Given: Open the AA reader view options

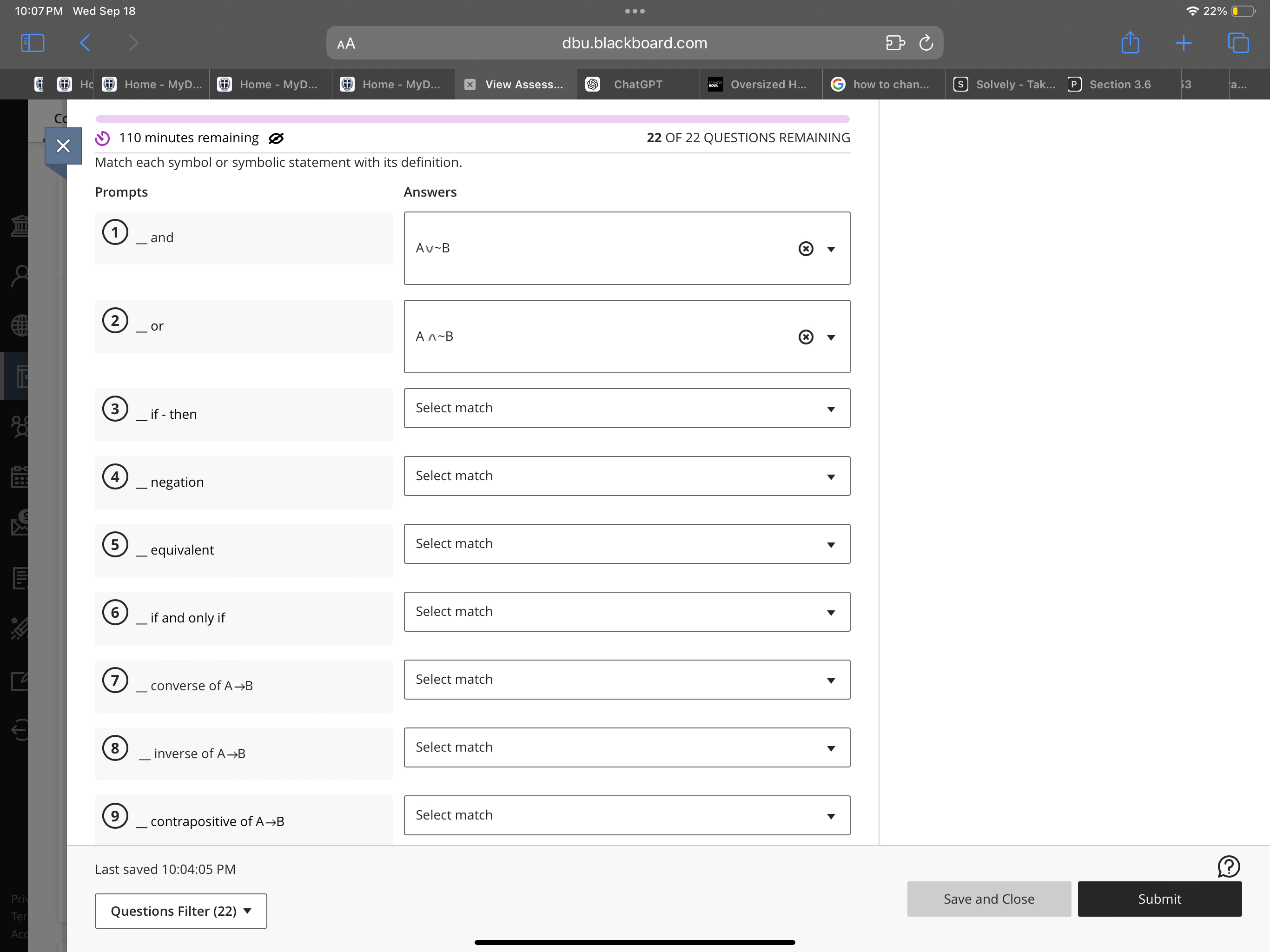Looking at the screenshot, I should pos(346,44).
